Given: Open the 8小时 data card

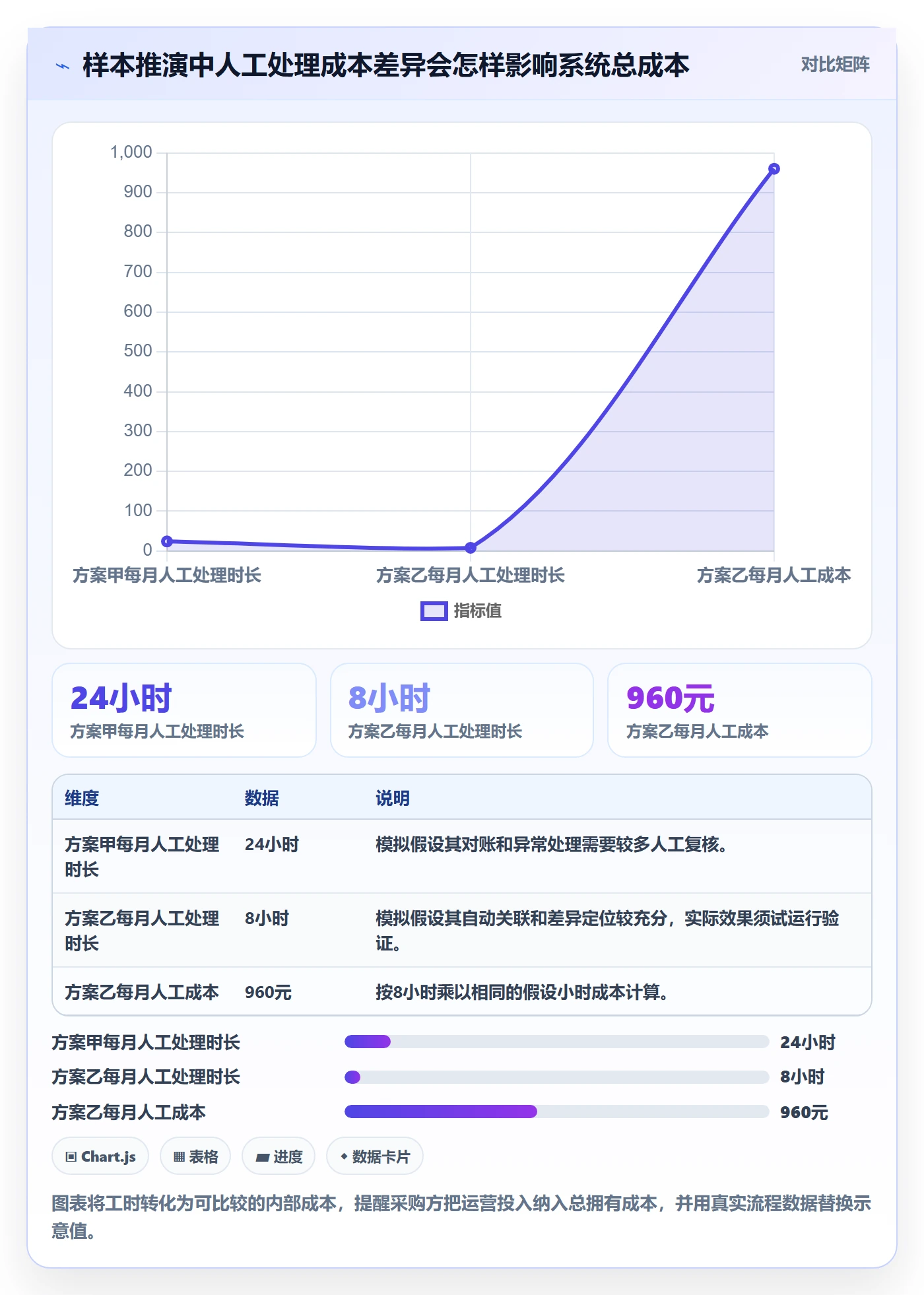Looking at the screenshot, I should click(462, 710).
